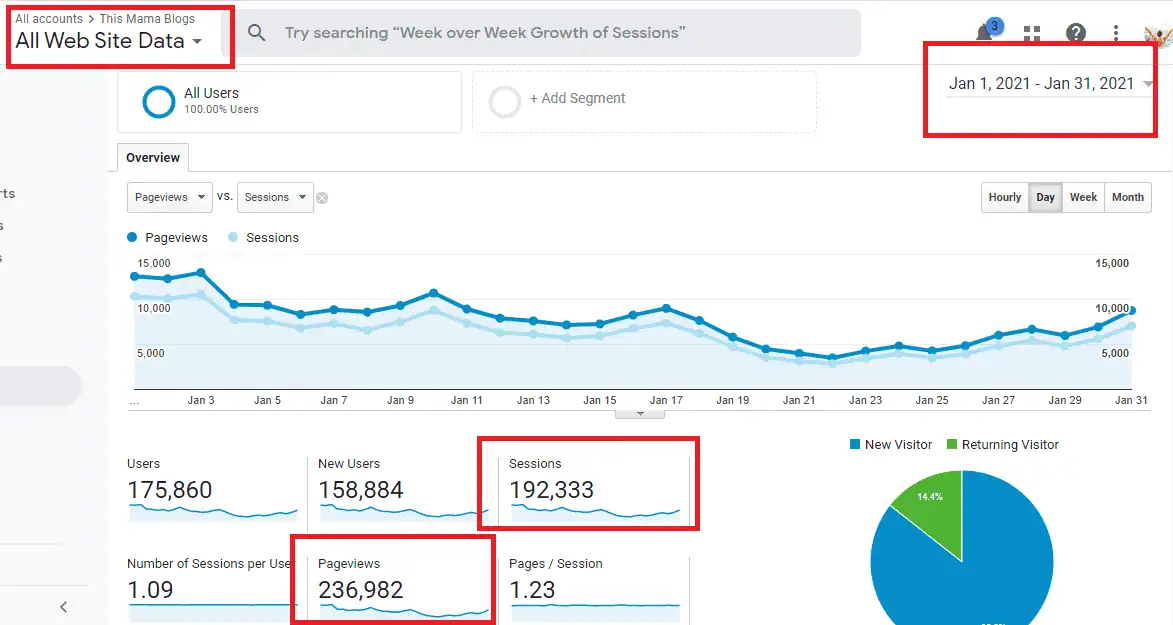Open the Pageviews metric dropdown
The image size is (1173, 625).
click(169, 197)
